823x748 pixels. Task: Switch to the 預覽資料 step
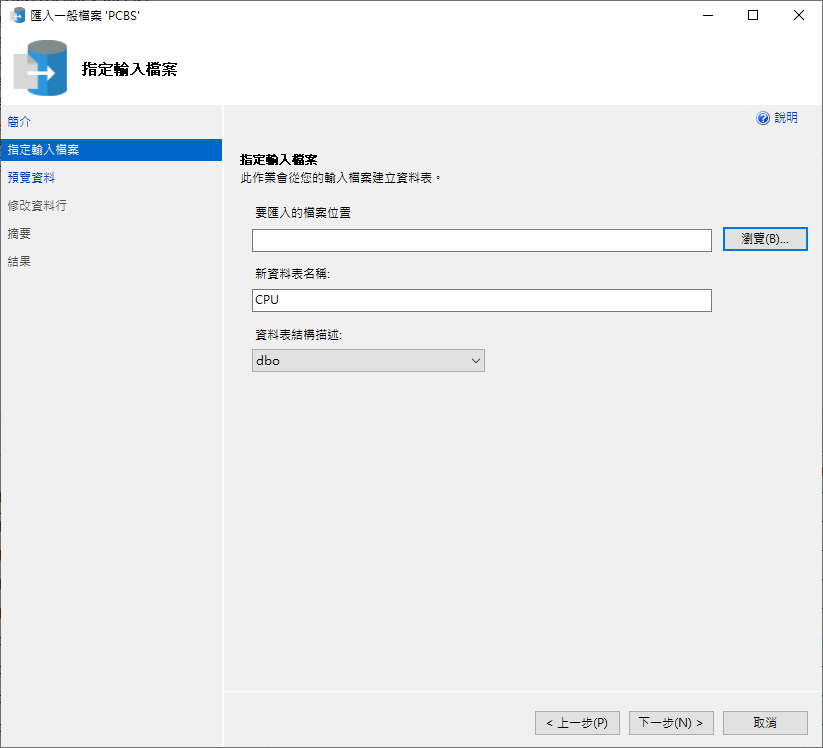click(31, 177)
